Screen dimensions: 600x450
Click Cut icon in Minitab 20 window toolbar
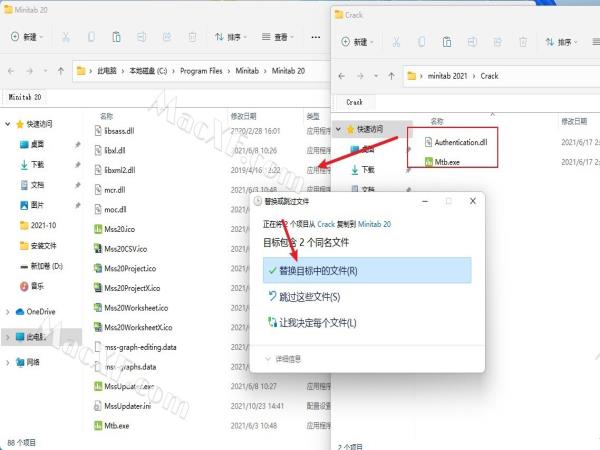[66, 37]
